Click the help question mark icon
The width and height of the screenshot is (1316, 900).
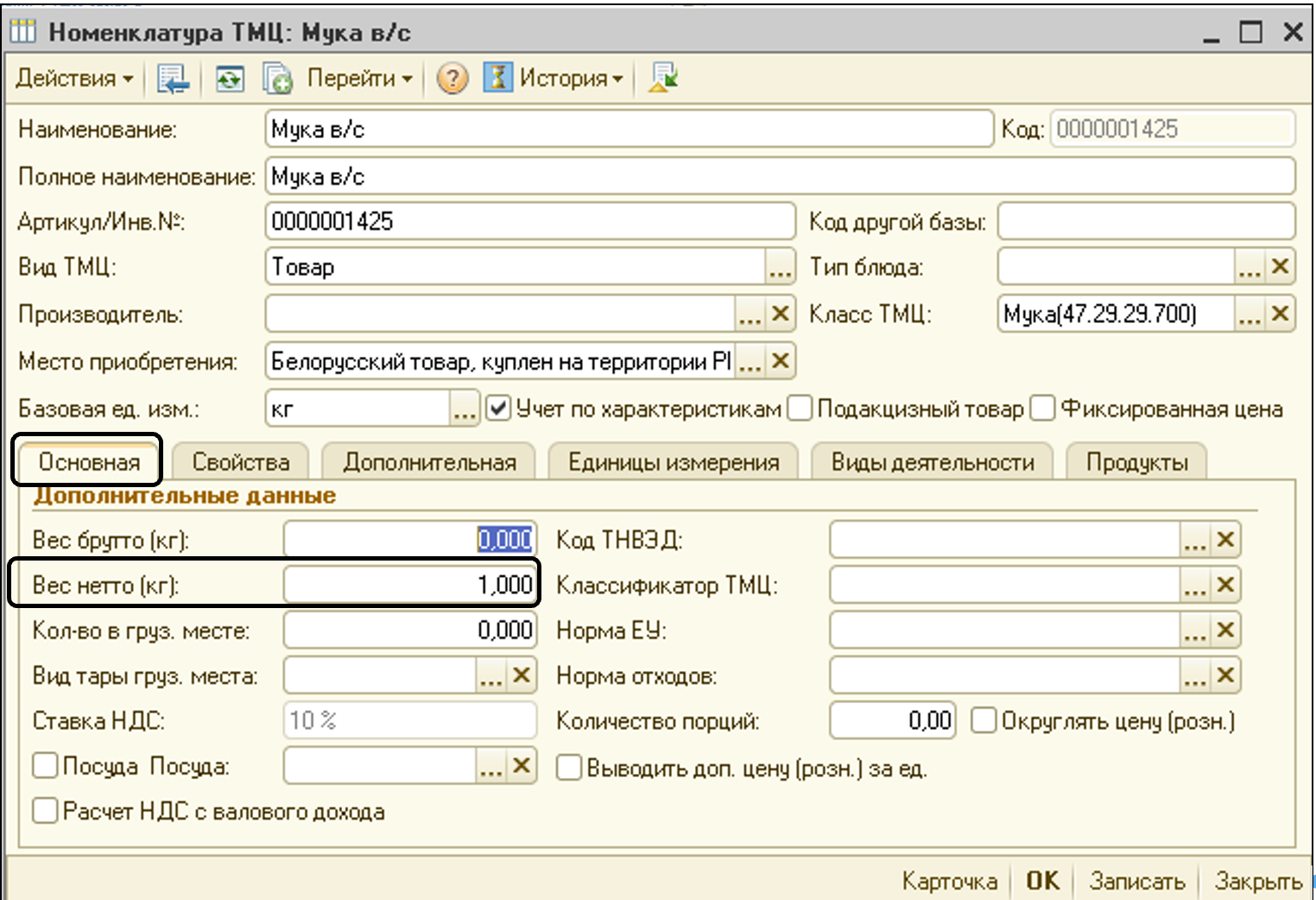point(452,79)
